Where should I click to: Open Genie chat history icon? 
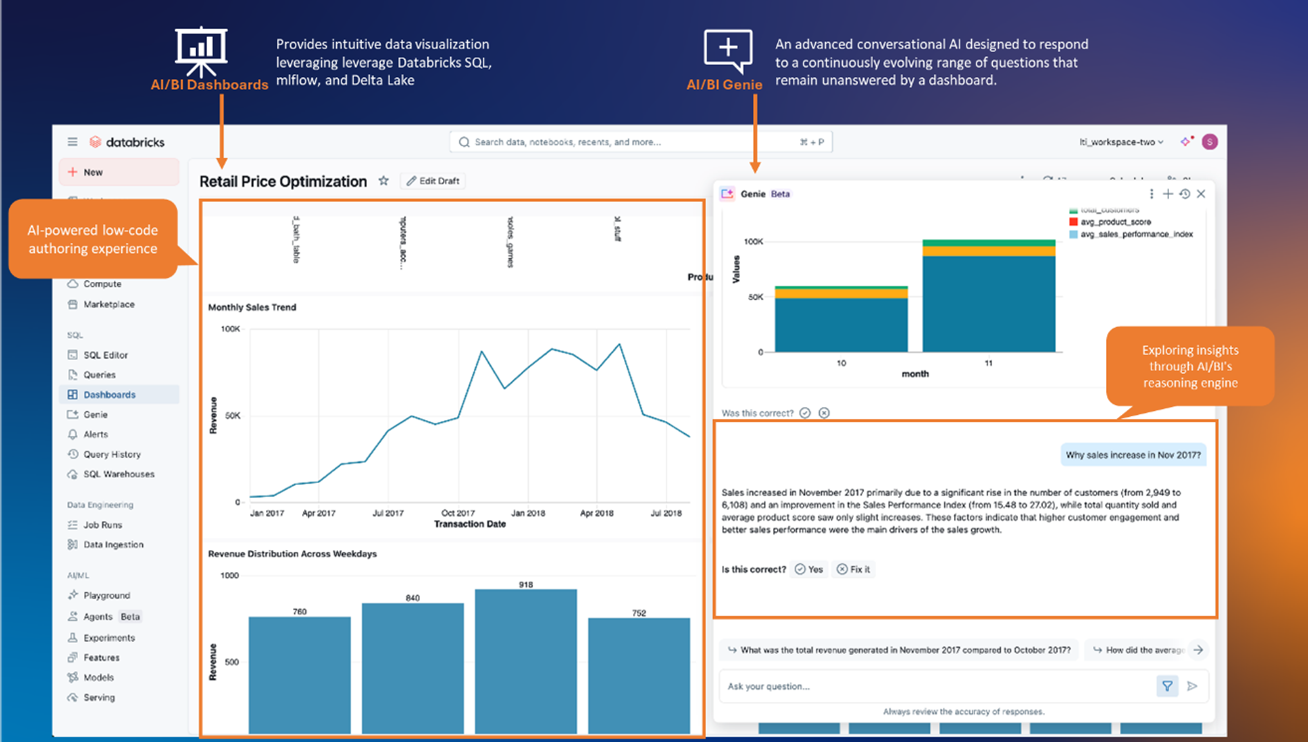point(1185,194)
